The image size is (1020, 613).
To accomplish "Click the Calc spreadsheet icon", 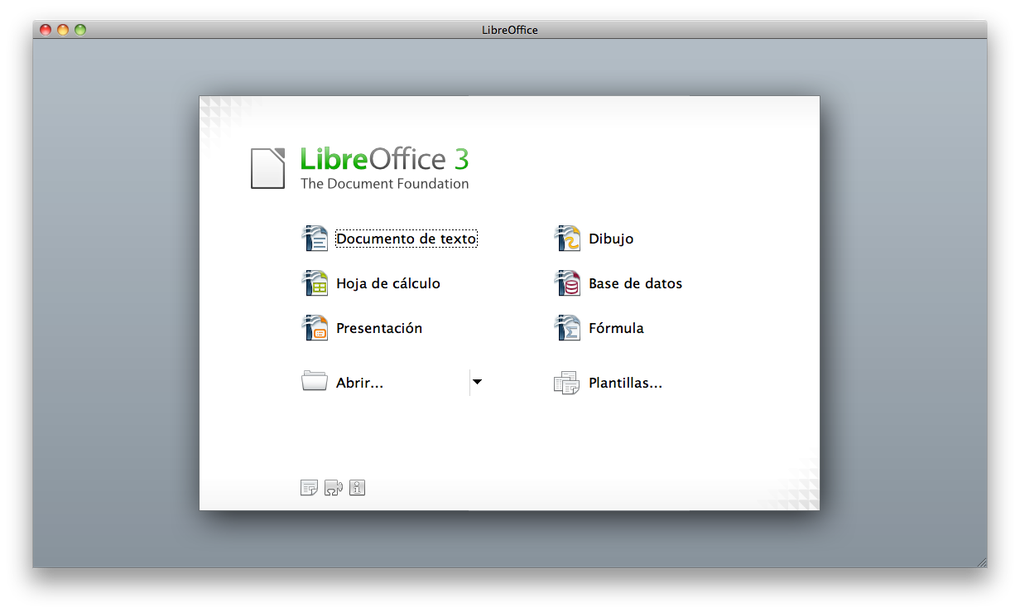I will tap(315, 283).
